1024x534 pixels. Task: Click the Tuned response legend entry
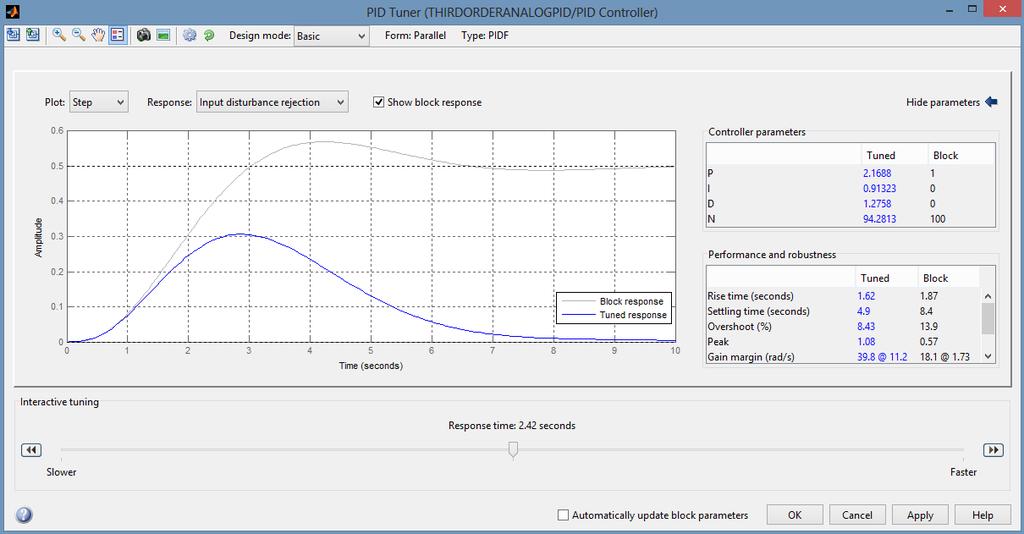[633, 315]
